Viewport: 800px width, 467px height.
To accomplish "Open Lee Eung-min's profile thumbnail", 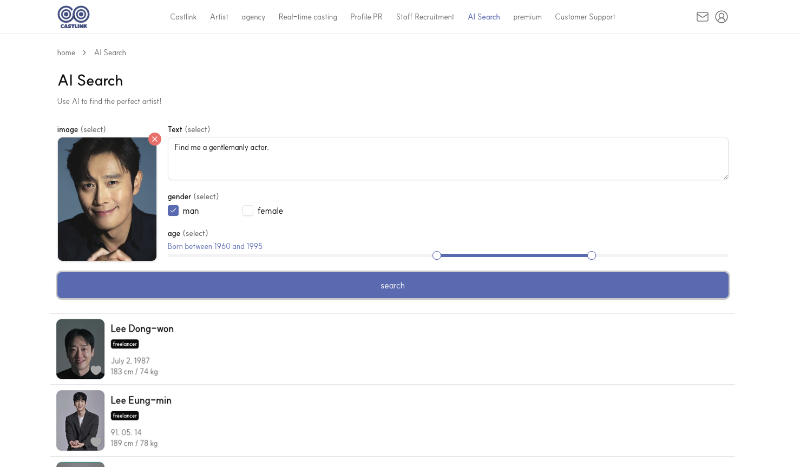I will tap(80, 421).
